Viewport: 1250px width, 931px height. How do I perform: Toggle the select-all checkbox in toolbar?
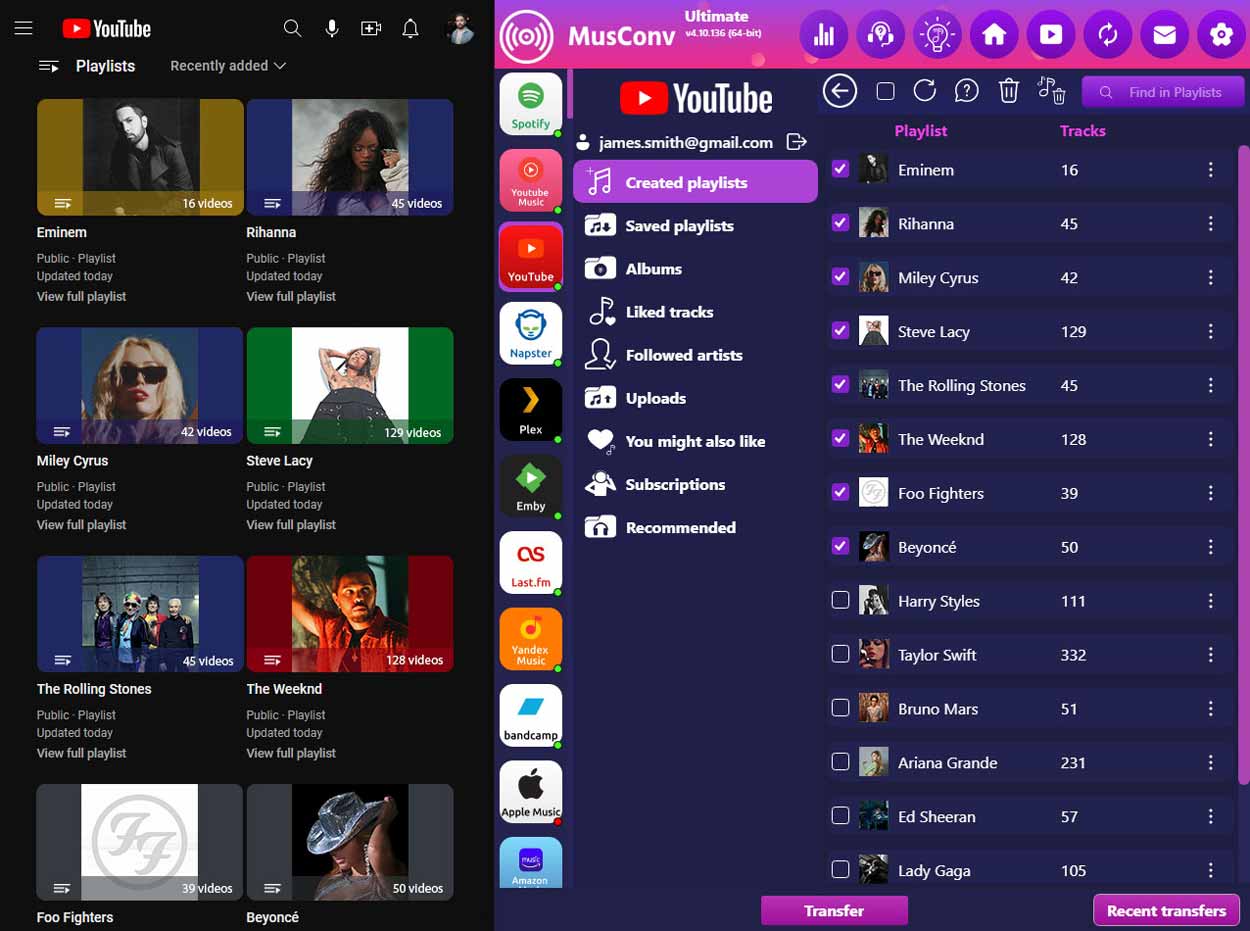click(x=885, y=91)
